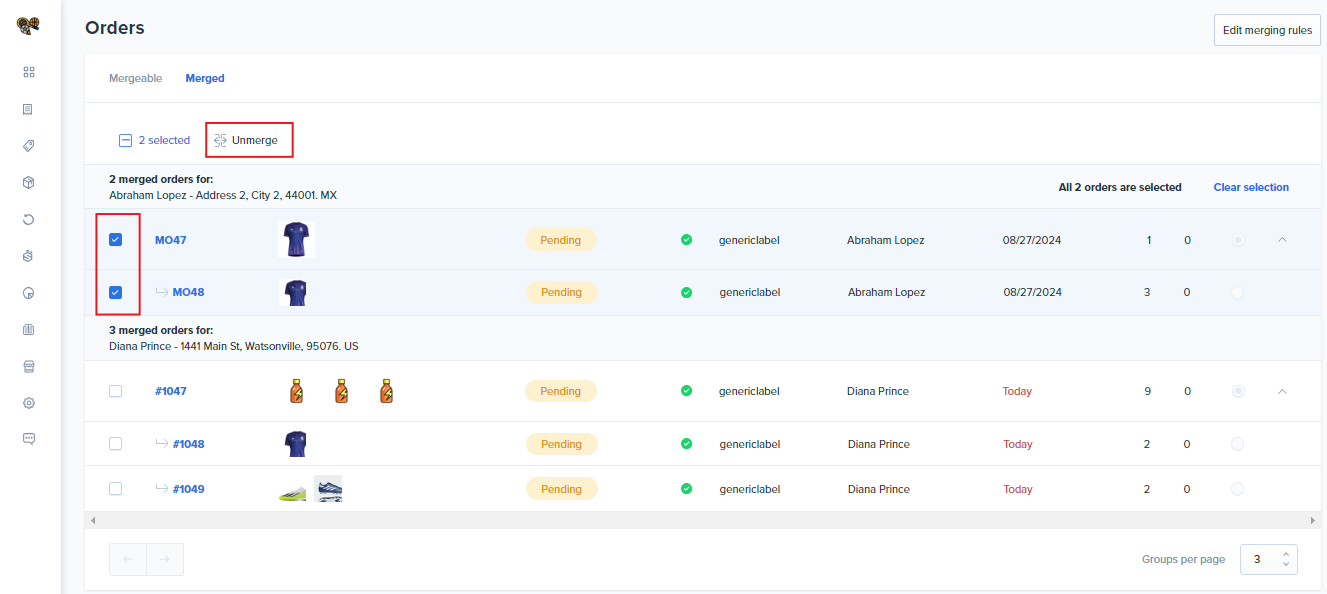Viewport: 1327px width, 594px height.
Task: Open the chat bubble icon in sidebar
Action: point(29,439)
